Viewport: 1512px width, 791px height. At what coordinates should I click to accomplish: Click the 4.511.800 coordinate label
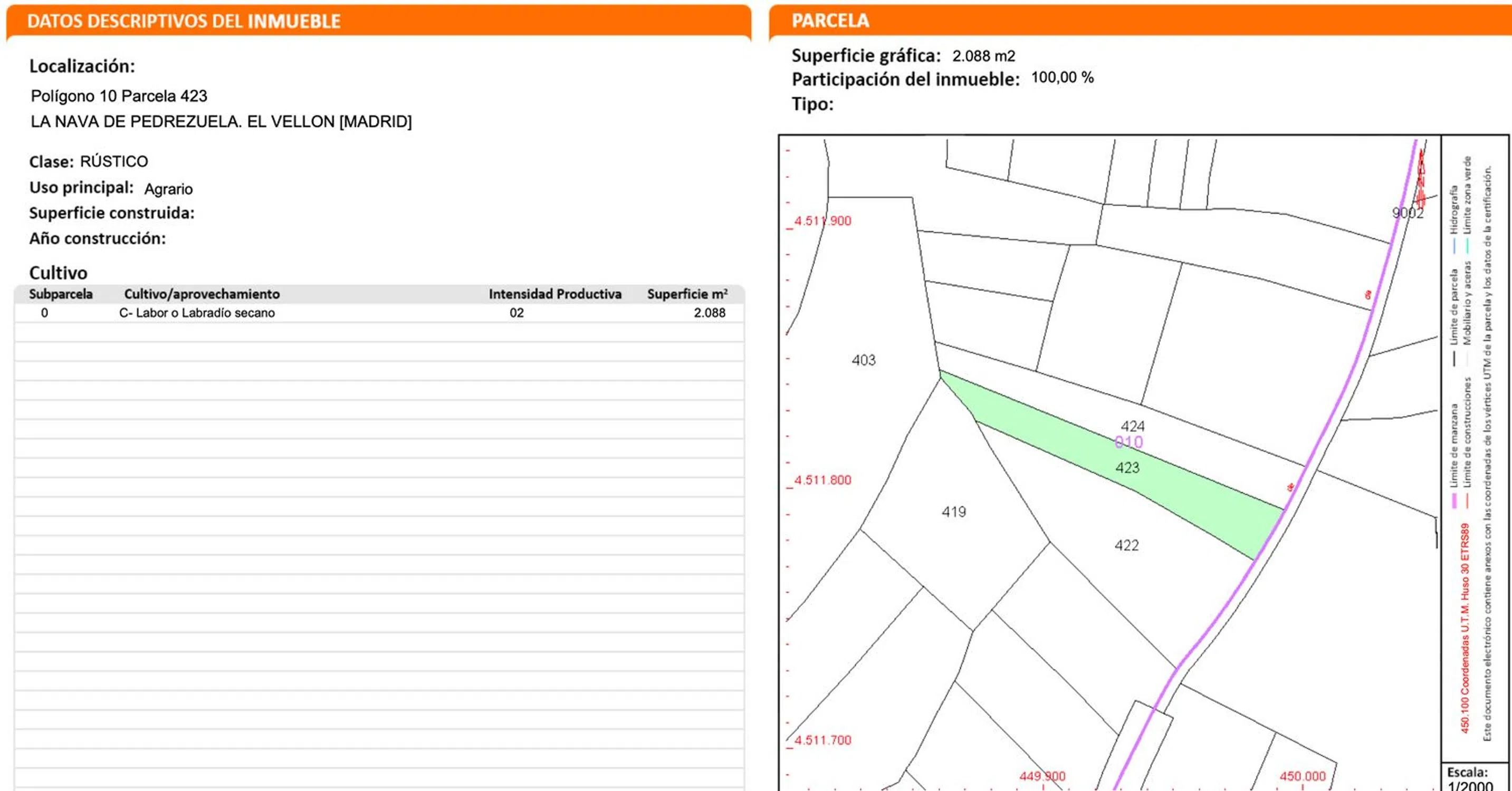(822, 480)
